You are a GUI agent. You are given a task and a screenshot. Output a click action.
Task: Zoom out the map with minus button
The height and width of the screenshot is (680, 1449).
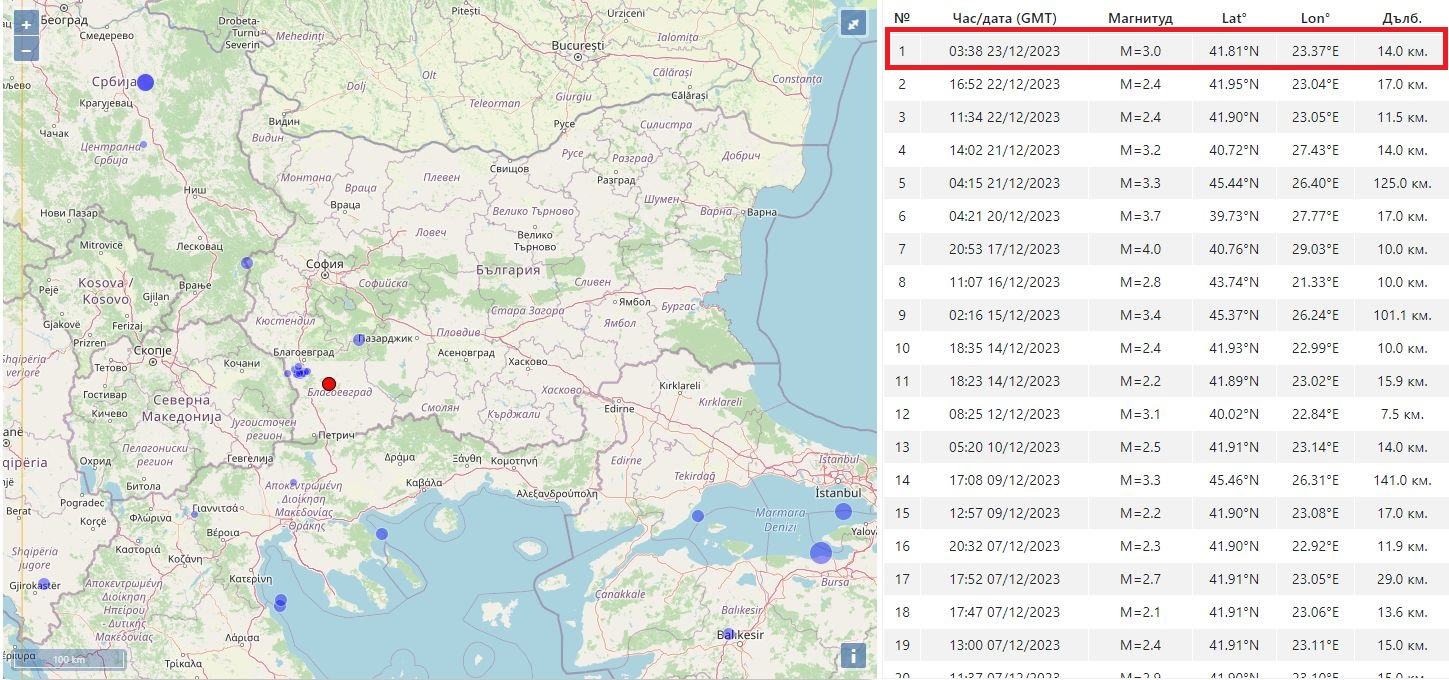click(26, 49)
